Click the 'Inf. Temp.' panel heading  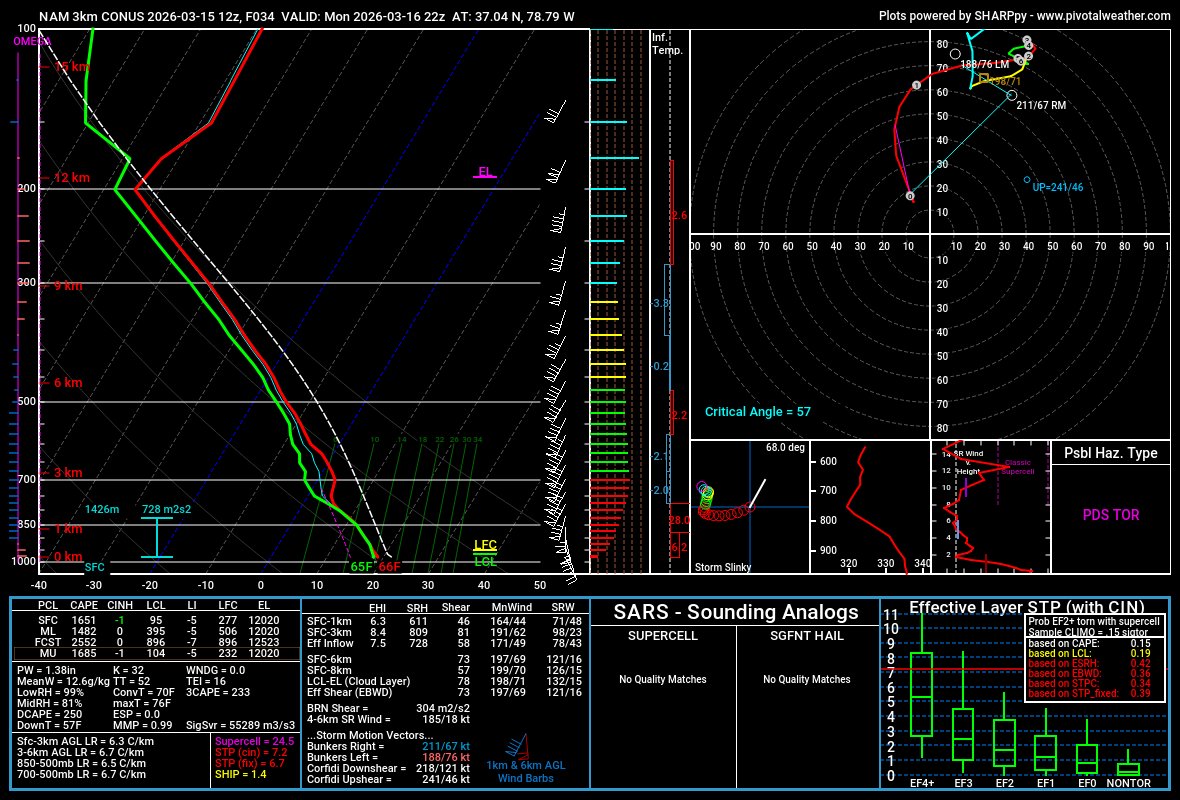pos(668,44)
